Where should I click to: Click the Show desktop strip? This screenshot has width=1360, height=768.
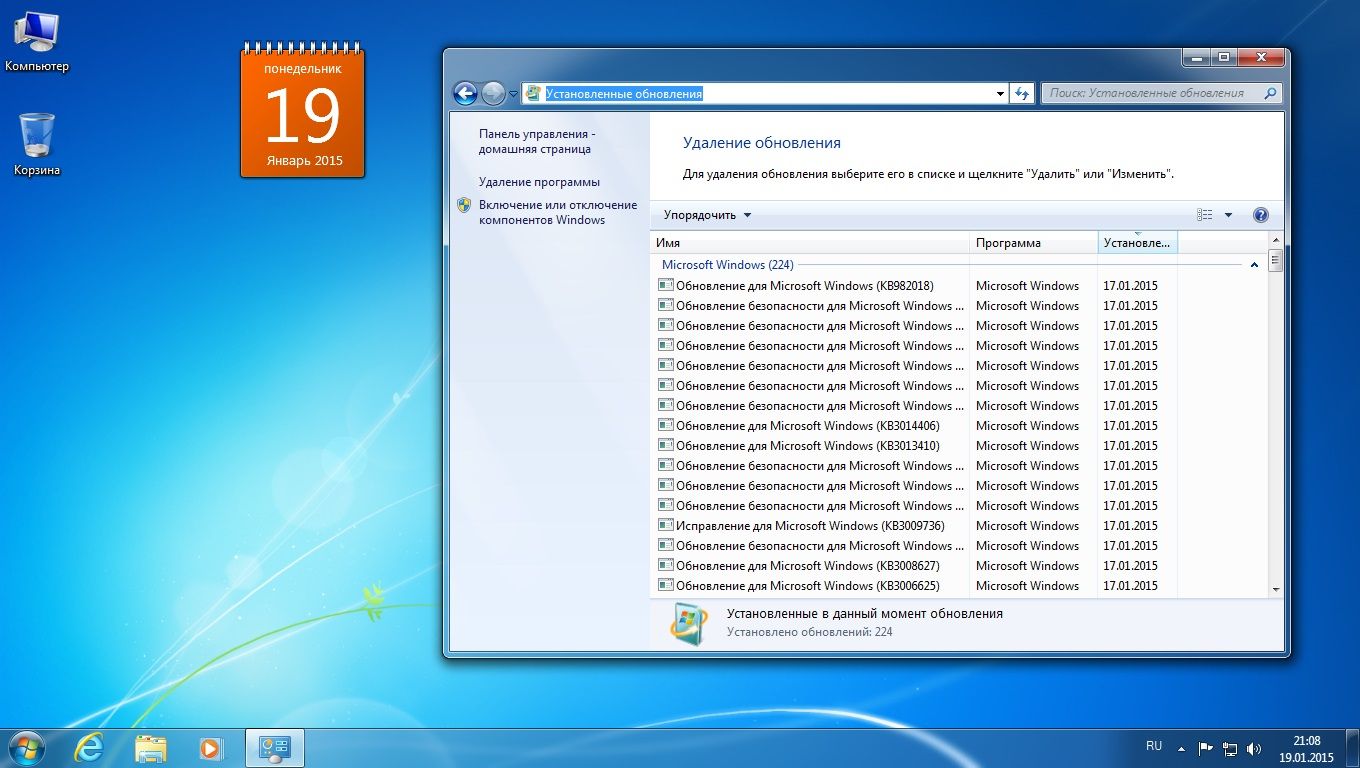point(1352,749)
